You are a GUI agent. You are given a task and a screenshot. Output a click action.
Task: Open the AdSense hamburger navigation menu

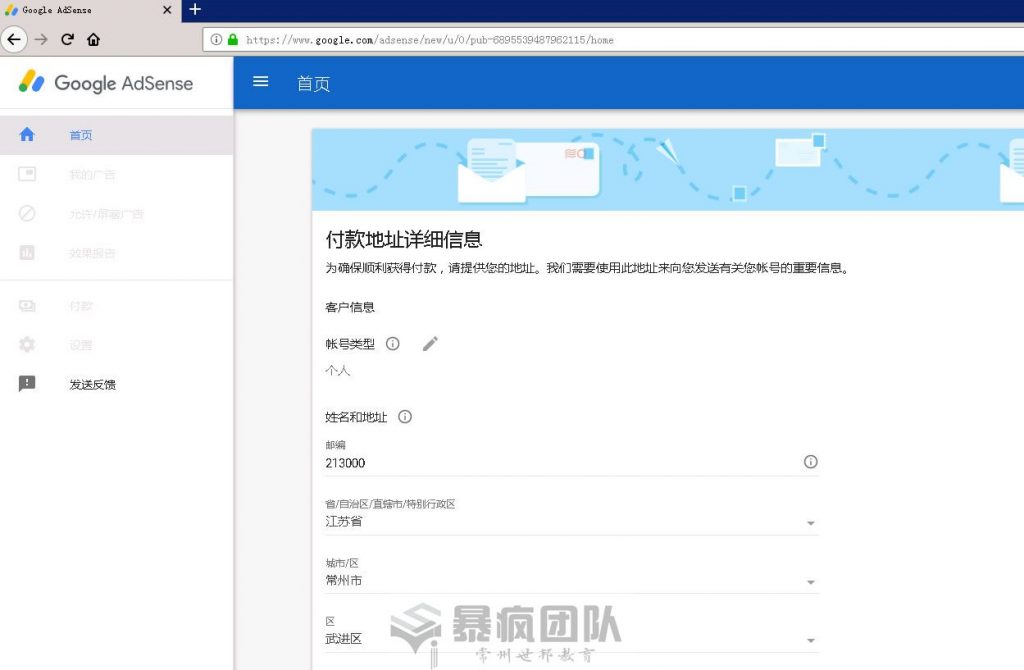(x=261, y=82)
